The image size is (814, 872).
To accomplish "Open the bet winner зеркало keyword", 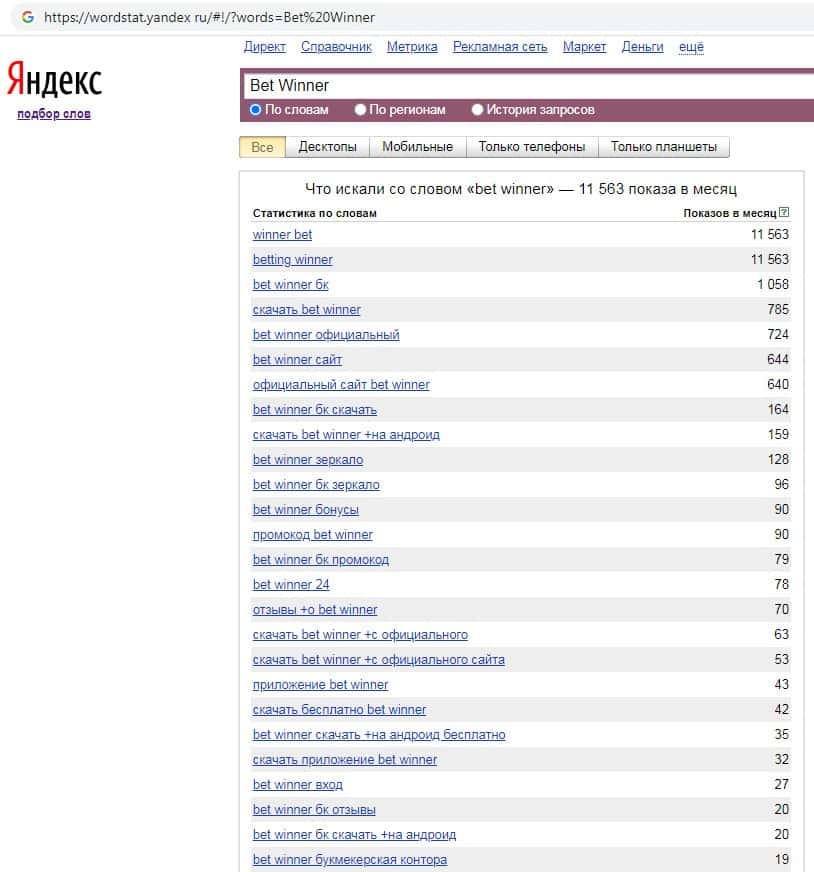I will coord(308,460).
